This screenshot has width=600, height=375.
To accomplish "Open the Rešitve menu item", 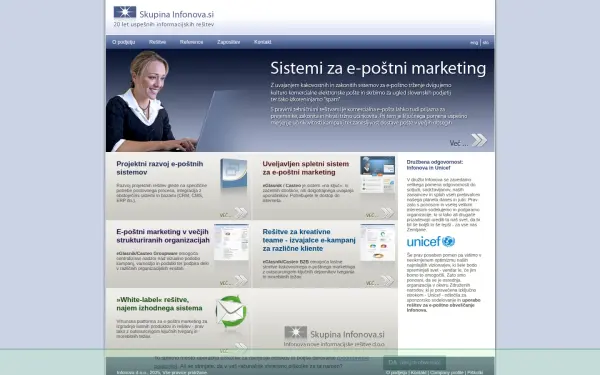I will pyautogui.click(x=158, y=42).
